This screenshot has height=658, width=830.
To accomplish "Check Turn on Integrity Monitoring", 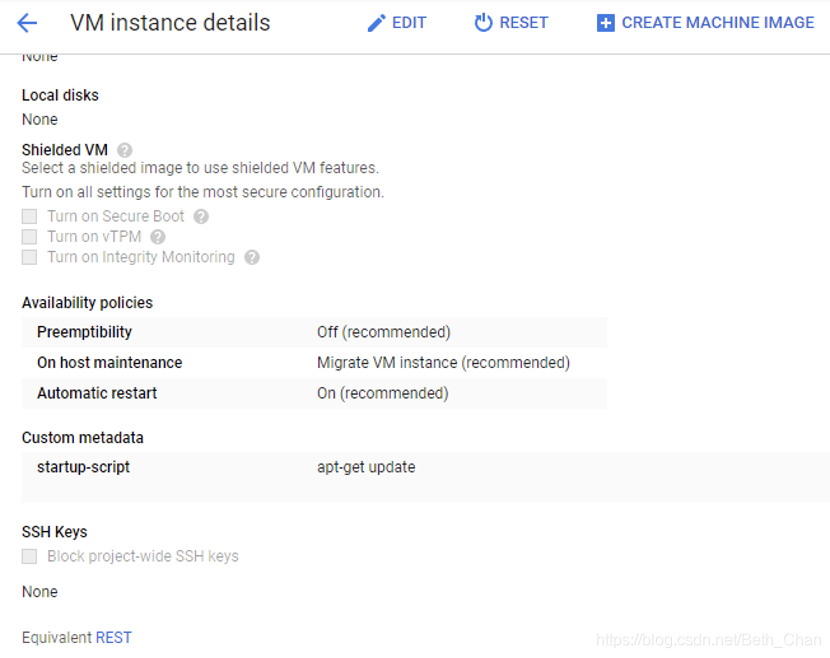I will 29,257.
